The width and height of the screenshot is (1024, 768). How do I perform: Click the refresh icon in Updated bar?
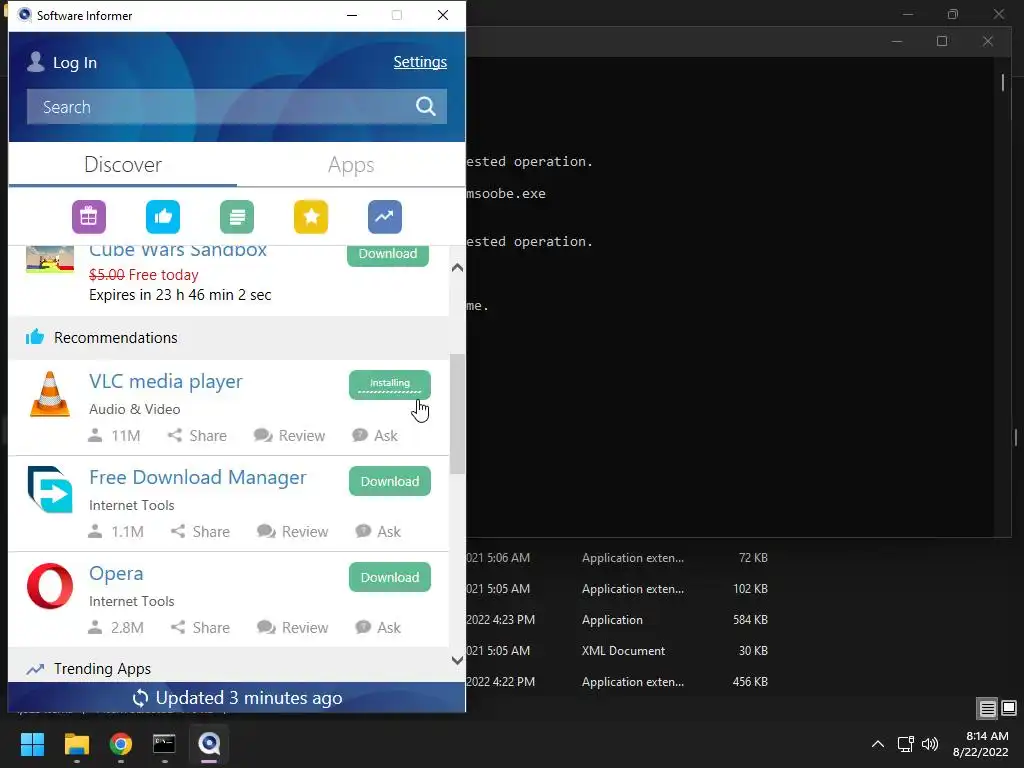click(140, 698)
